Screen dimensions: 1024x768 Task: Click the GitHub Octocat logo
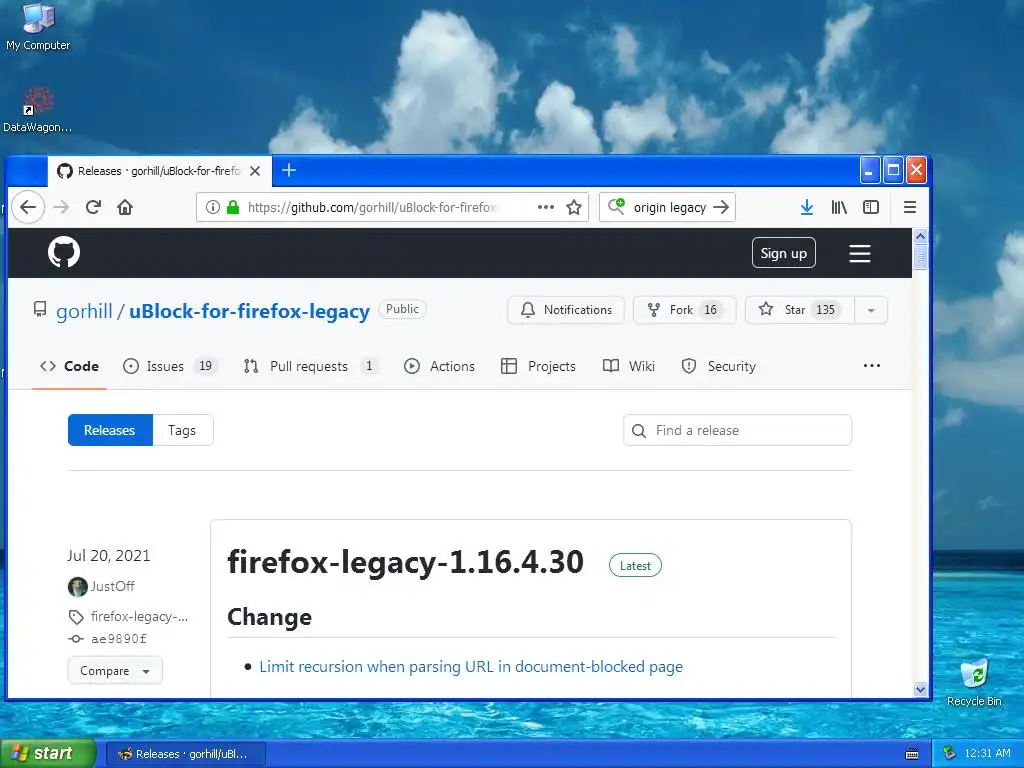point(64,252)
